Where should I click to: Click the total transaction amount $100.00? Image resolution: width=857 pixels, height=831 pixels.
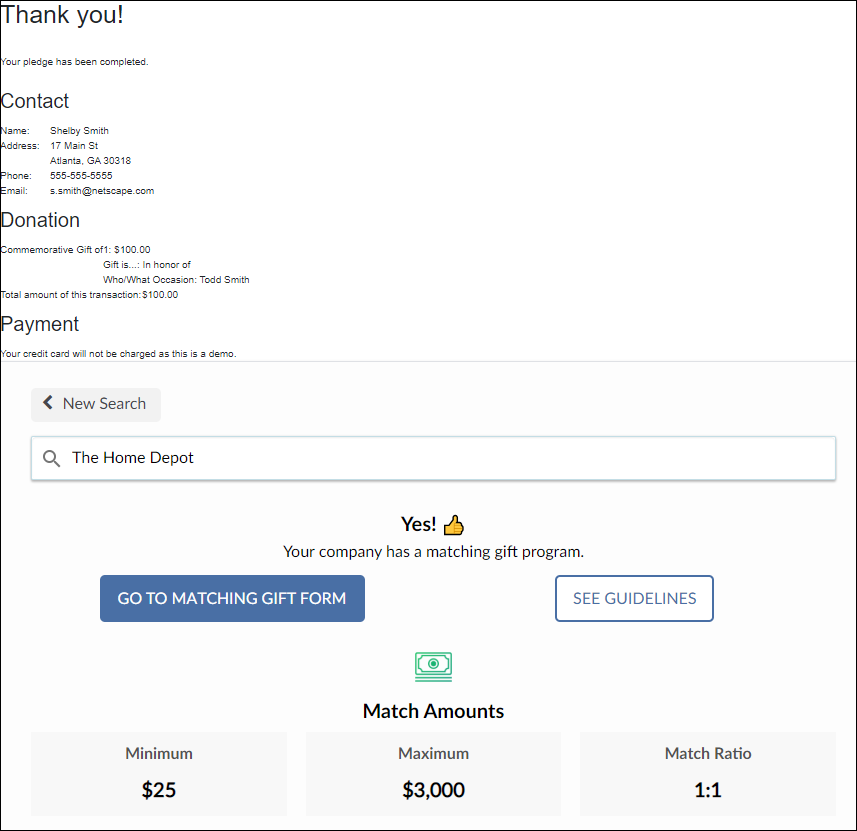[160, 295]
